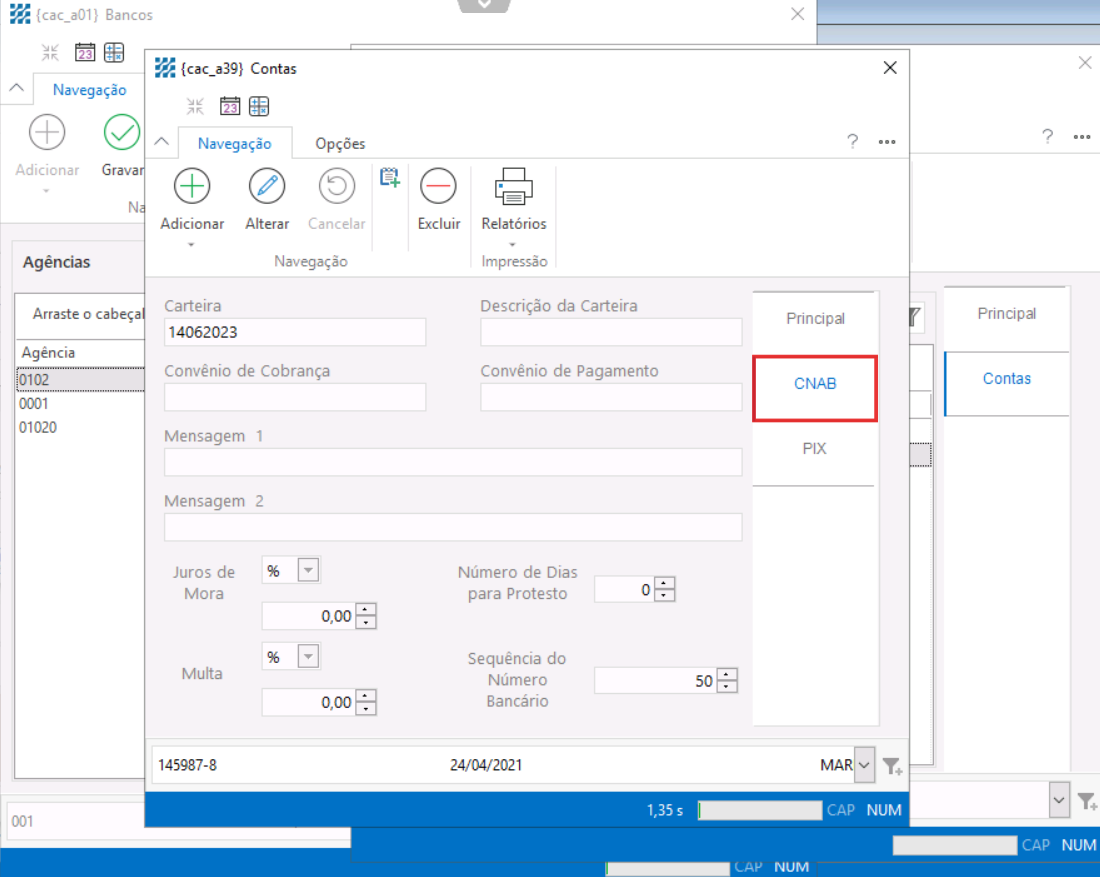1100x877 pixels.
Task: Click Gravar checkmark in Bancos window
Action: pos(122,132)
